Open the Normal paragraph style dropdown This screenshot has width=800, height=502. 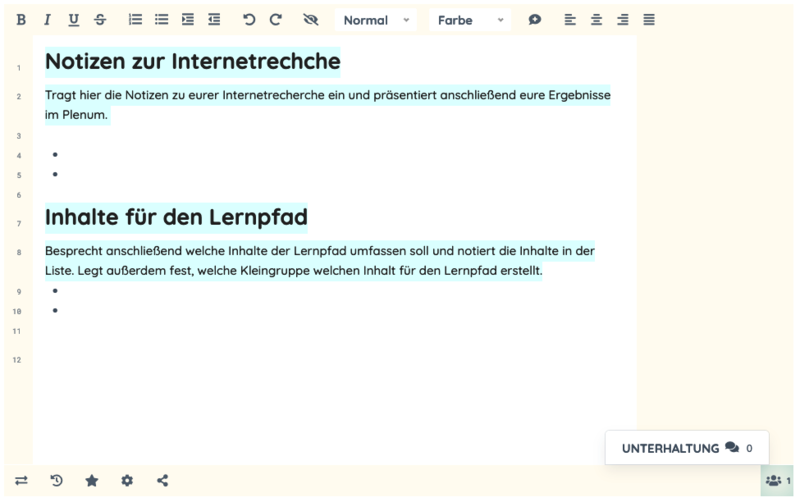[376, 20]
